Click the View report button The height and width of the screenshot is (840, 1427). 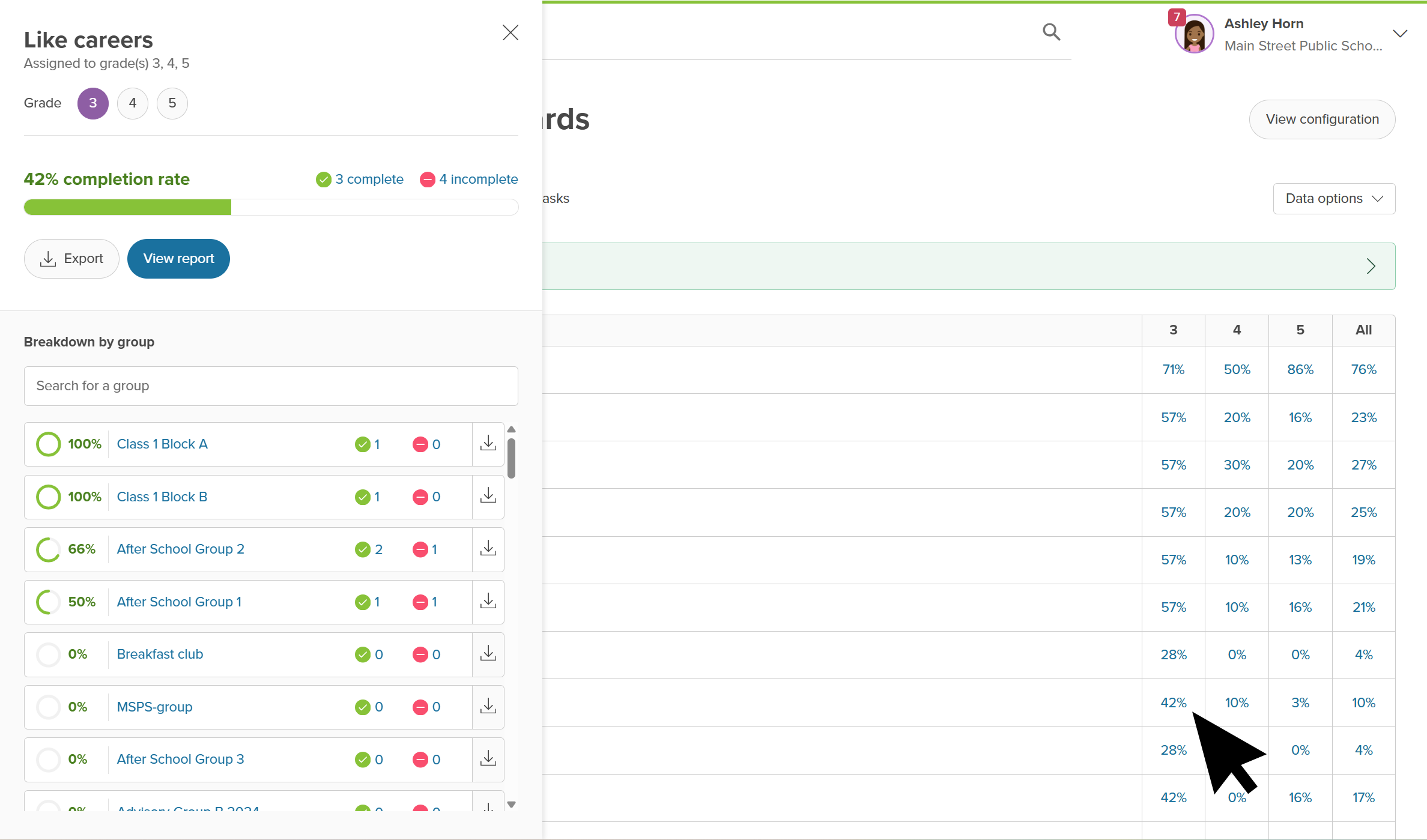point(178,259)
